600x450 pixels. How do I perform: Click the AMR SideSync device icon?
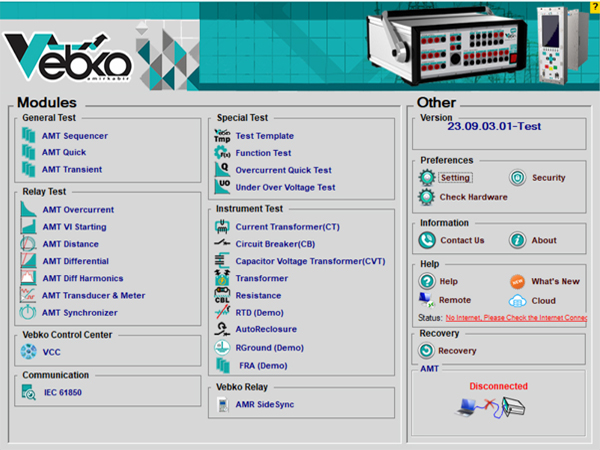pyautogui.click(x=223, y=404)
